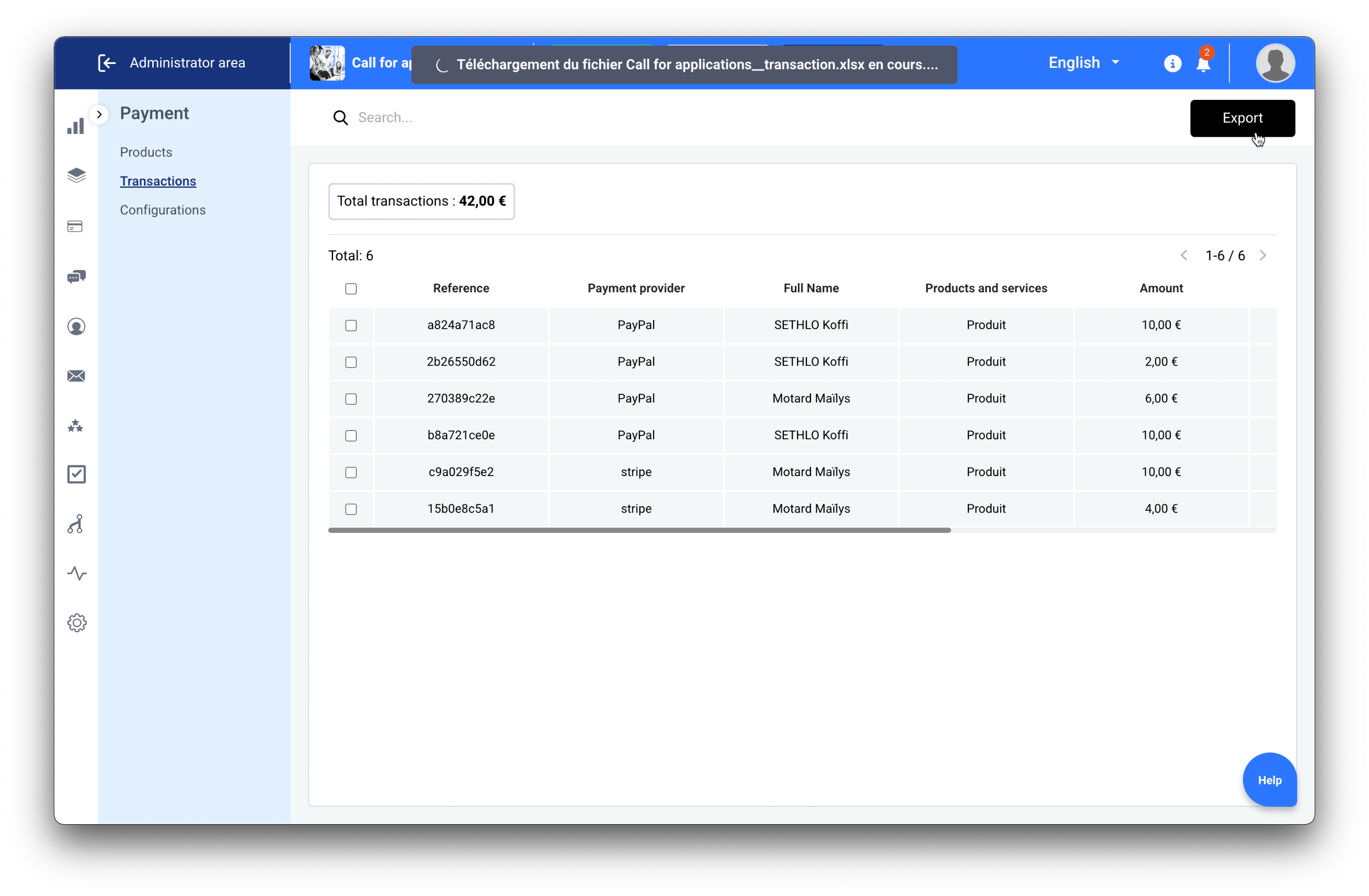Open the Help bubble
This screenshot has width=1369, height=896.
pos(1270,780)
